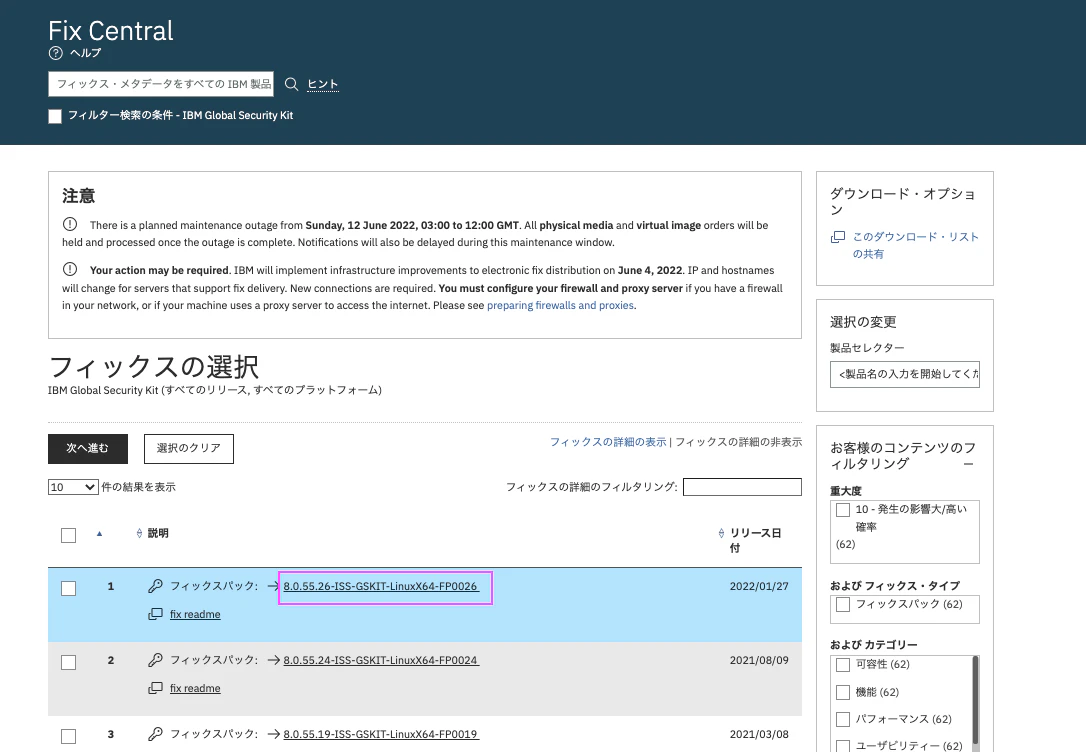Click release date 2021/03/08
The width and height of the screenshot is (1086, 752).
[759, 735]
